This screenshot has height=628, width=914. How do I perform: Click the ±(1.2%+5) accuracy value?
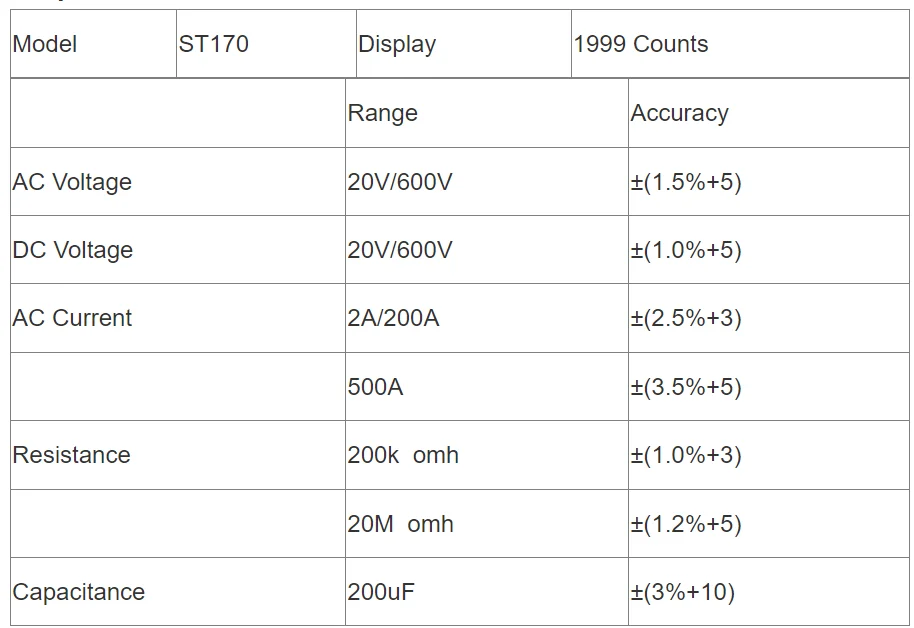[686, 524]
